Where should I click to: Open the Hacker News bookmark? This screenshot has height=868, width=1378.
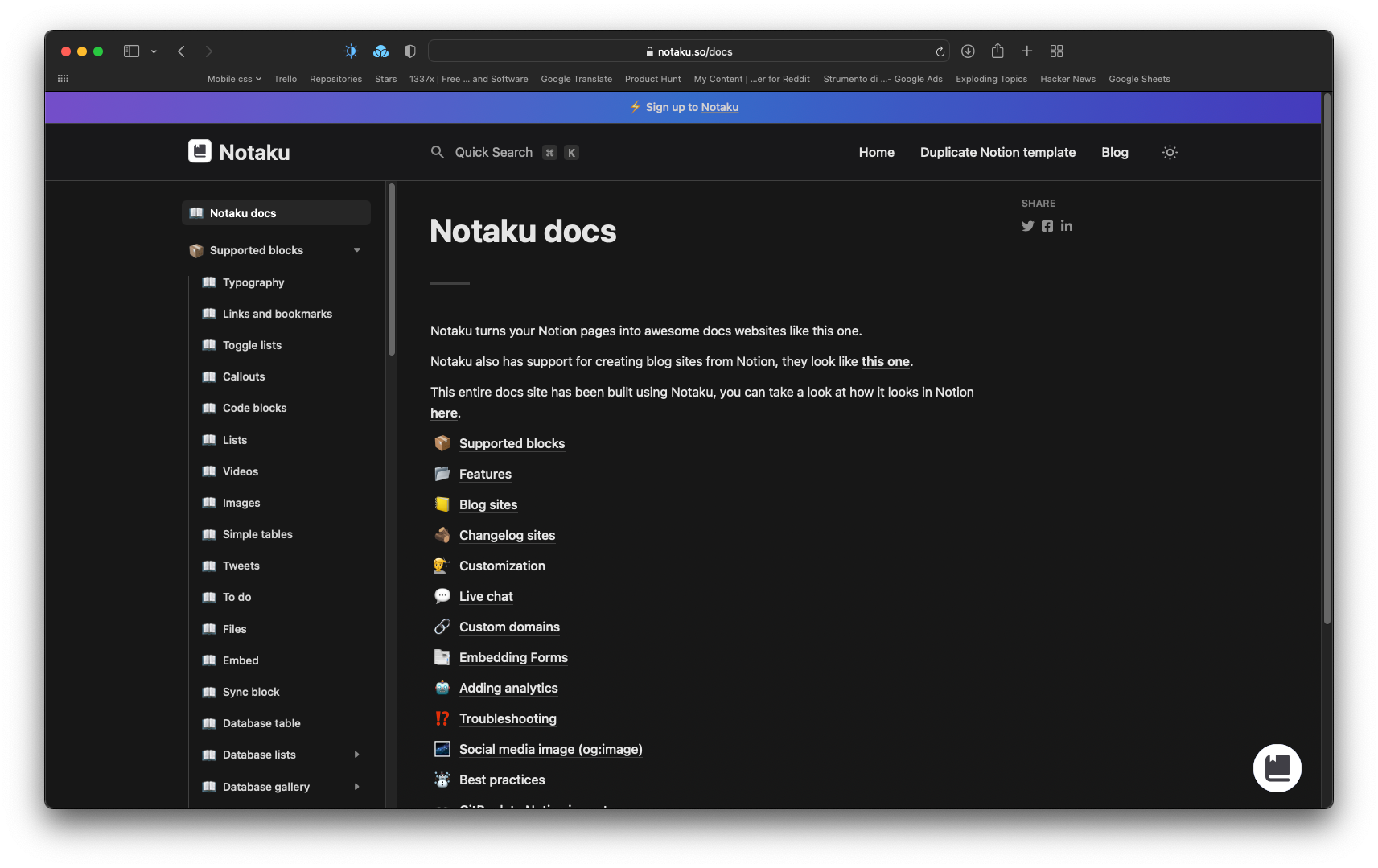coord(1067,79)
